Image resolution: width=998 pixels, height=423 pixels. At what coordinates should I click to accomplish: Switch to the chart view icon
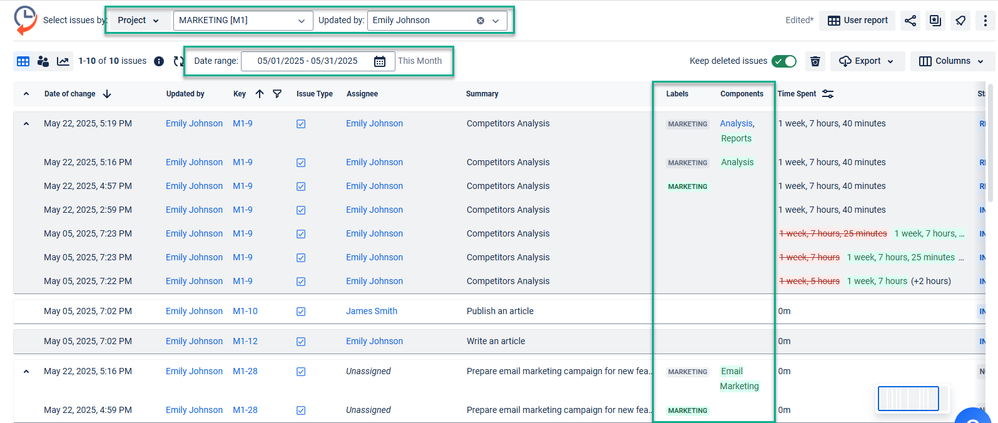pos(63,61)
